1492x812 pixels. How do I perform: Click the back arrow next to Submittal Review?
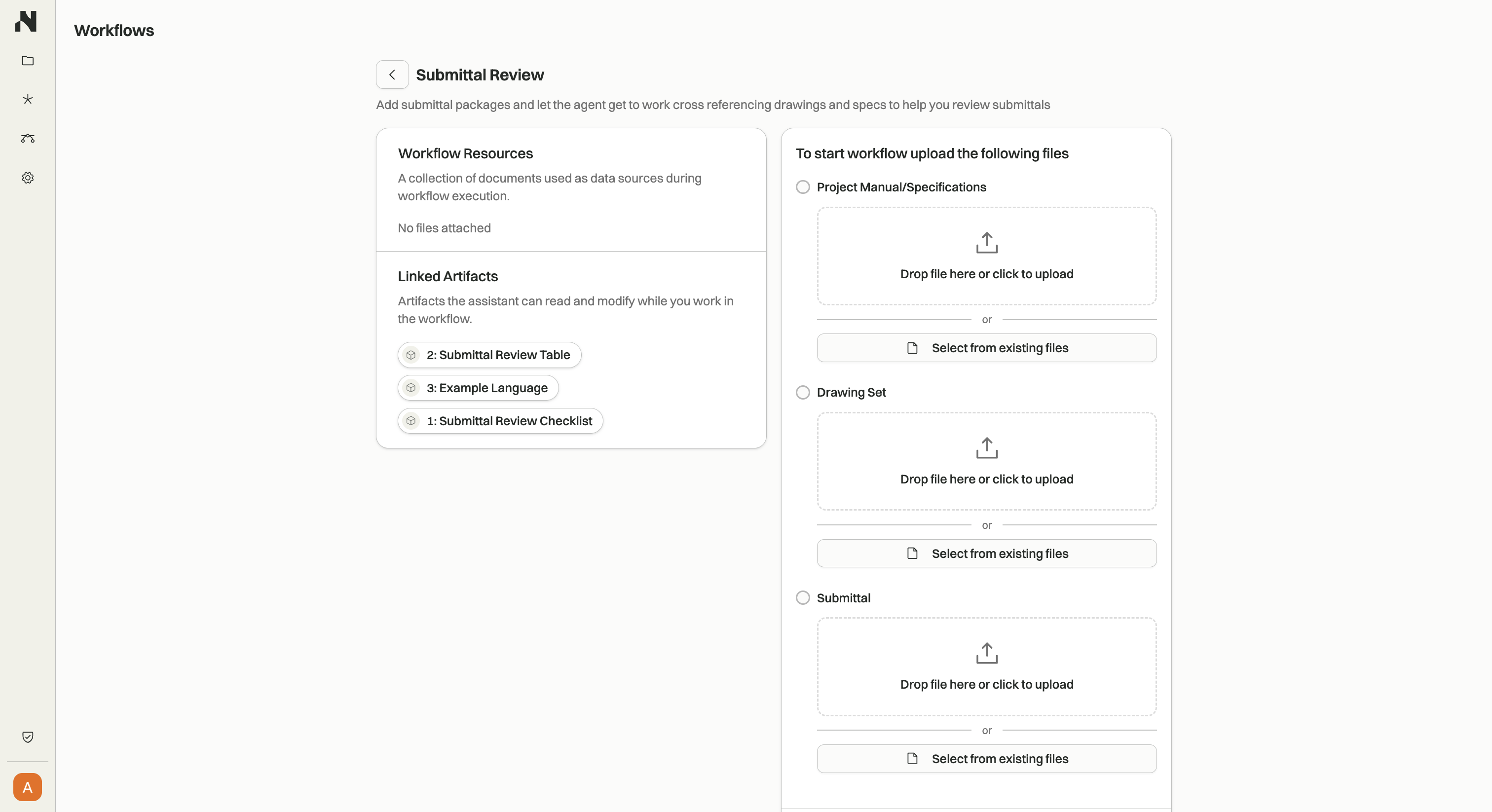(x=392, y=74)
